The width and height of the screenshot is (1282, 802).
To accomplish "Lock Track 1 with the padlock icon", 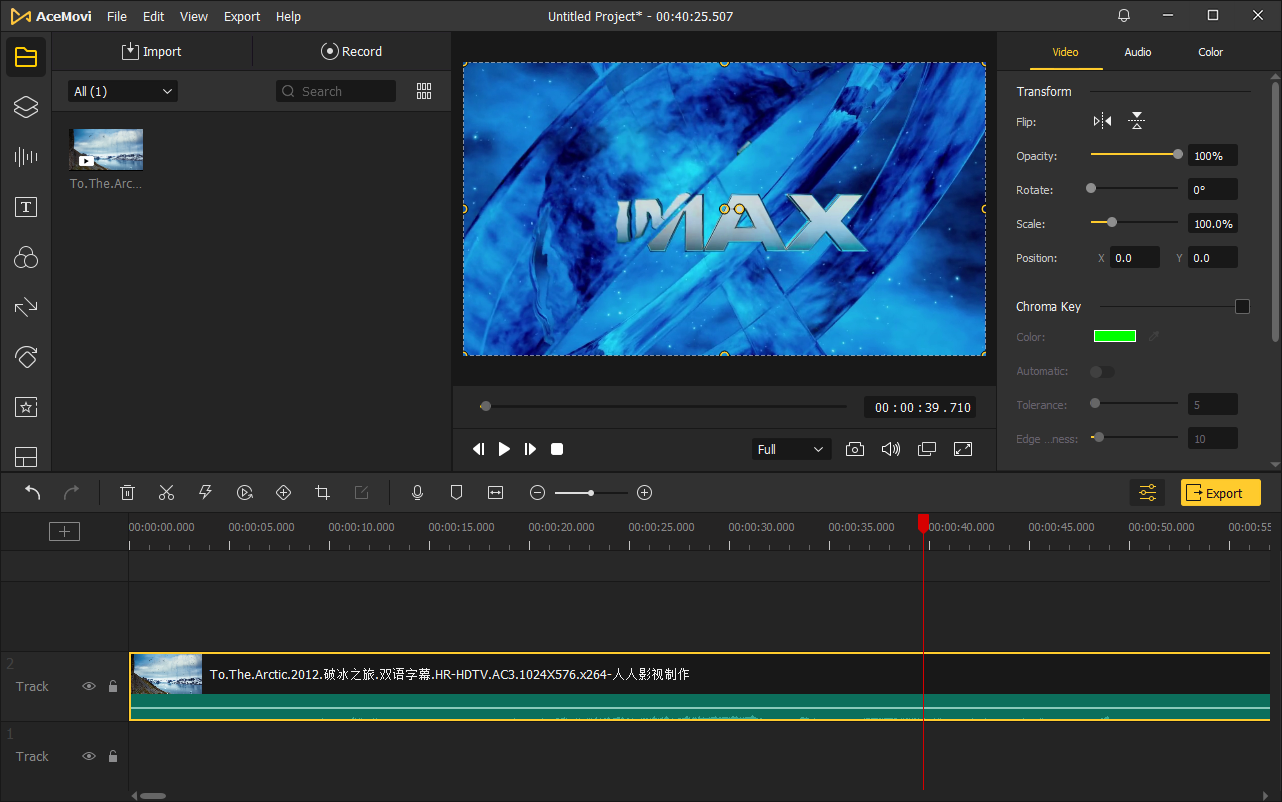I will click(113, 756).
